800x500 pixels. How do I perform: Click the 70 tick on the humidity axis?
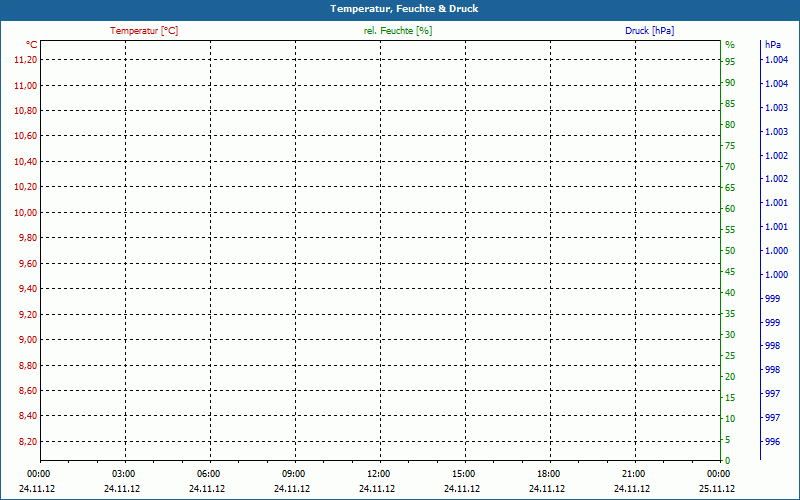click(x=730, y=166)
